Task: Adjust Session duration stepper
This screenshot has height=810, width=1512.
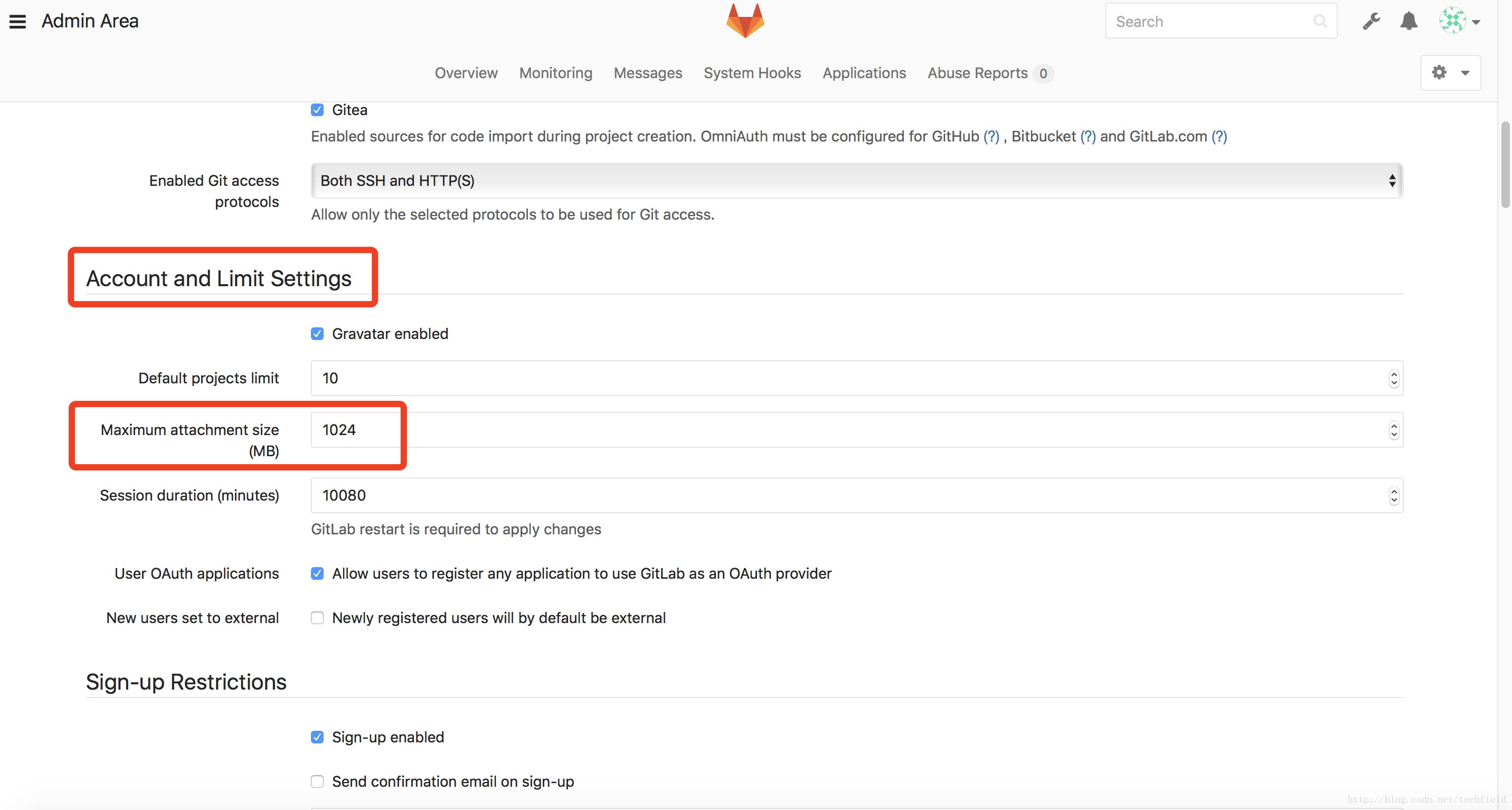Action: (x=1393, y=495)
